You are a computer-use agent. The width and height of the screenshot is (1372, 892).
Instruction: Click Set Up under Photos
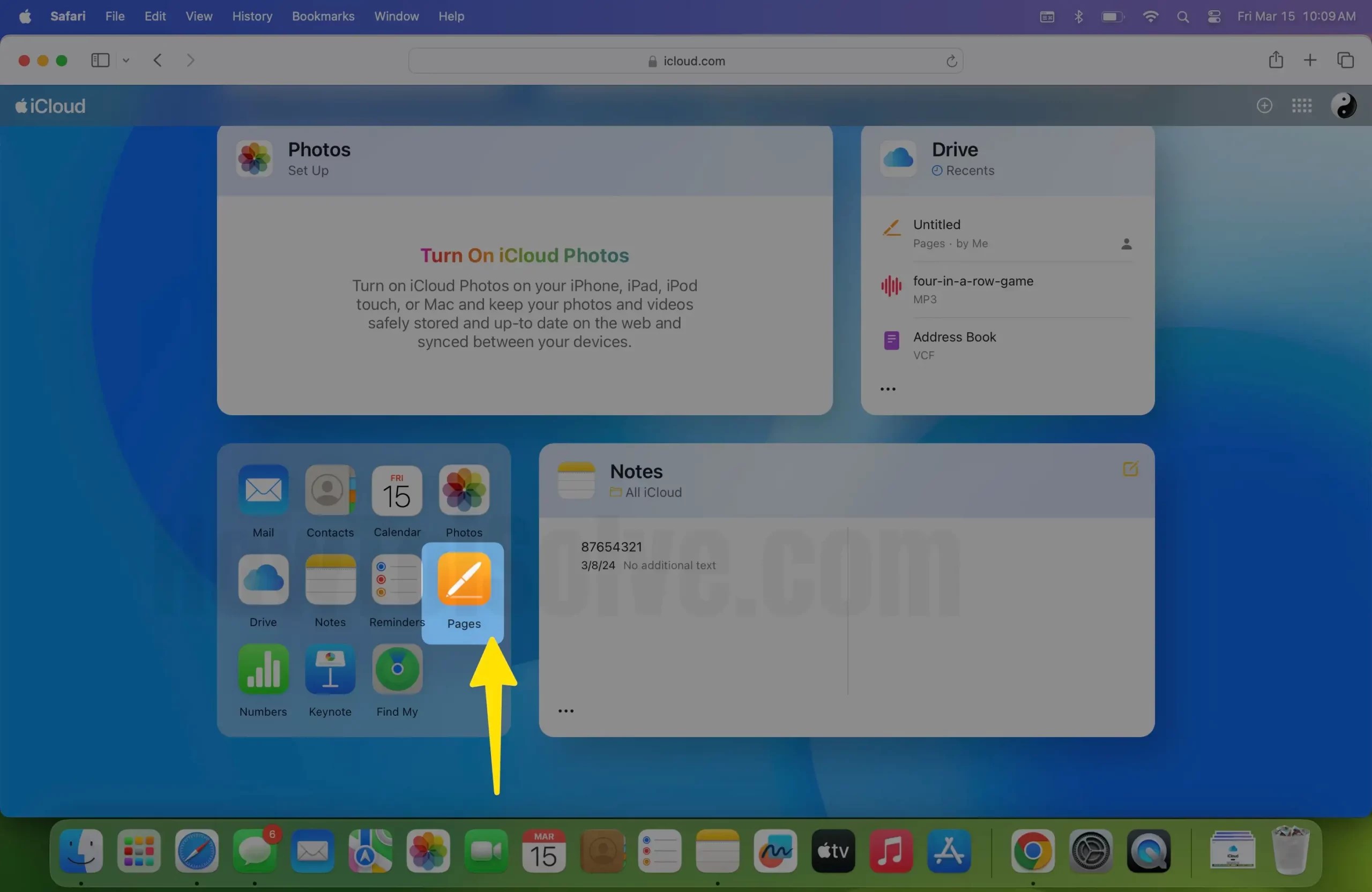308,170
